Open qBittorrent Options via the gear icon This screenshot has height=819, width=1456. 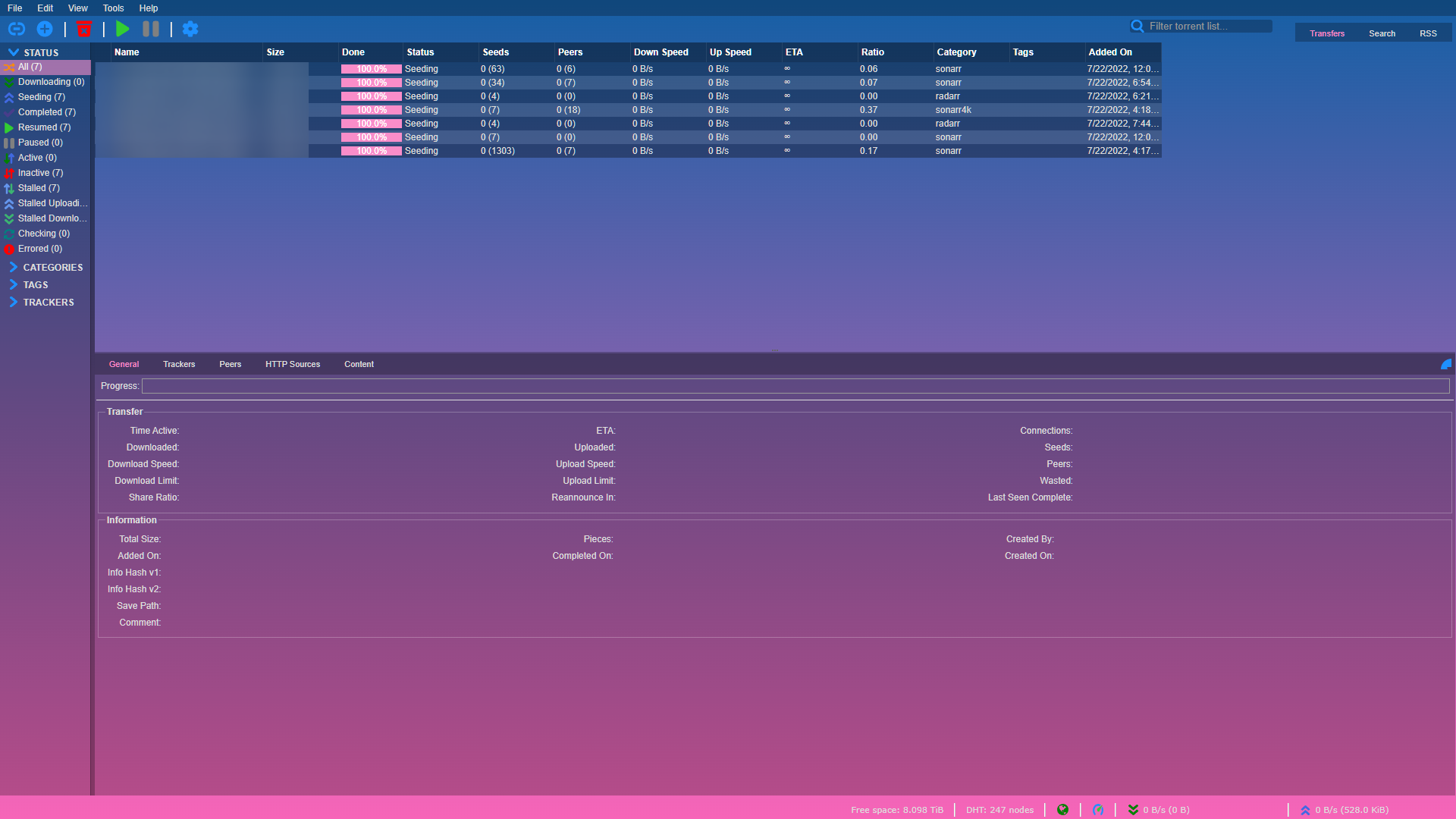pyautogui.click(x=190, y=29)
